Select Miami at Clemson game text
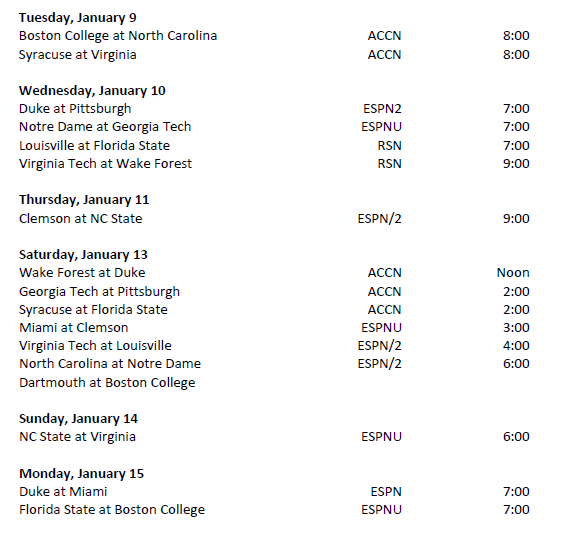 click(73, 328)
